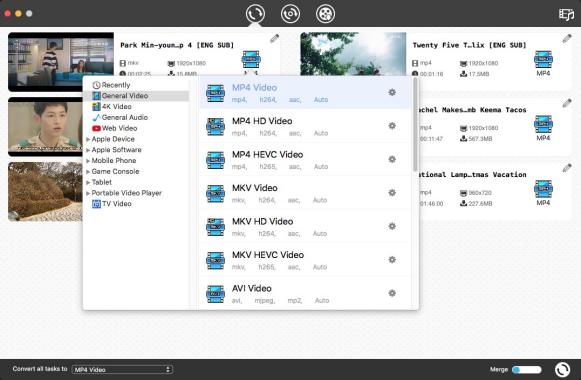581x380 pixels.
Task: Choose the AVI Video format
Action: (x=305, y=293)
